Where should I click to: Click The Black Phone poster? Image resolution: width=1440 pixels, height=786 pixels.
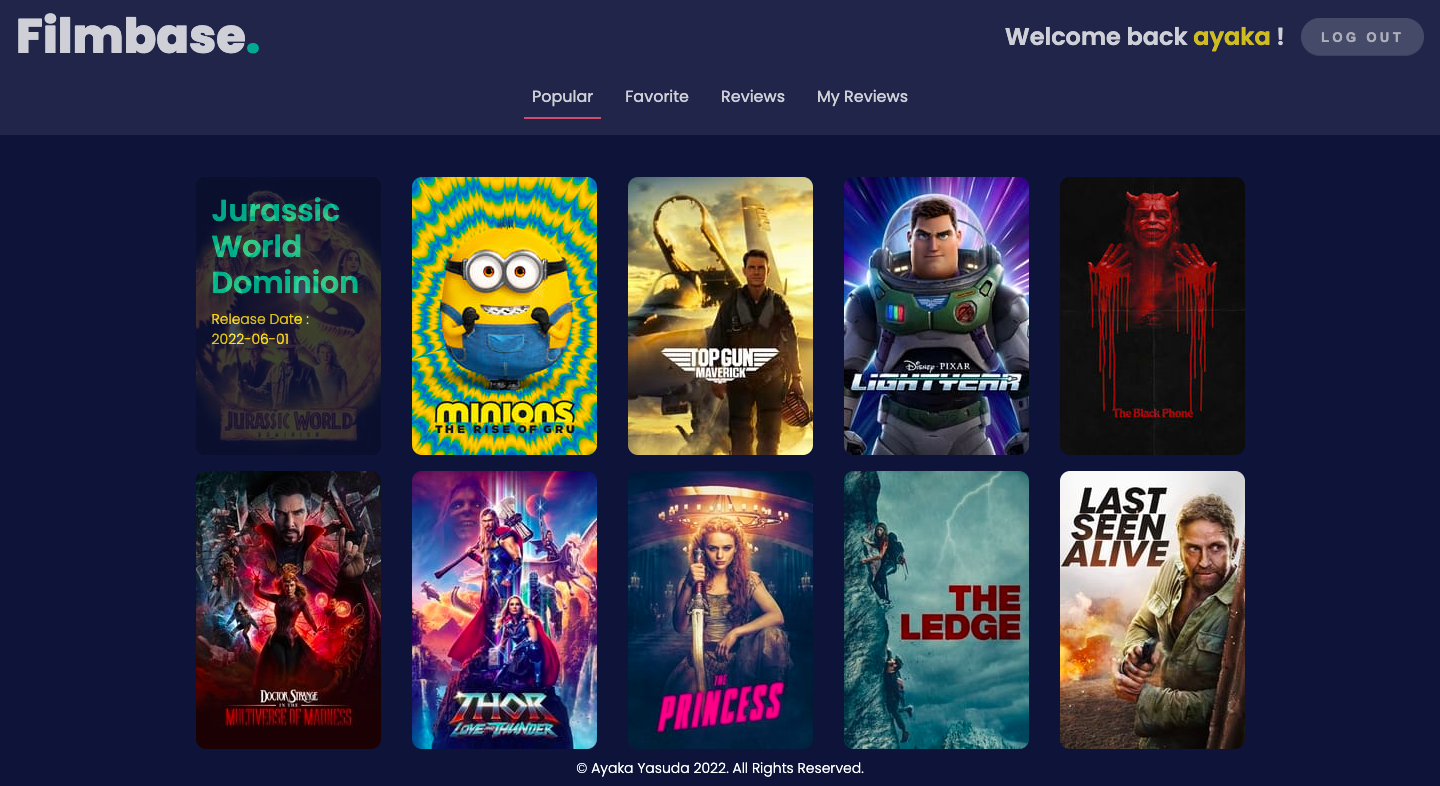pos(1152,315)
